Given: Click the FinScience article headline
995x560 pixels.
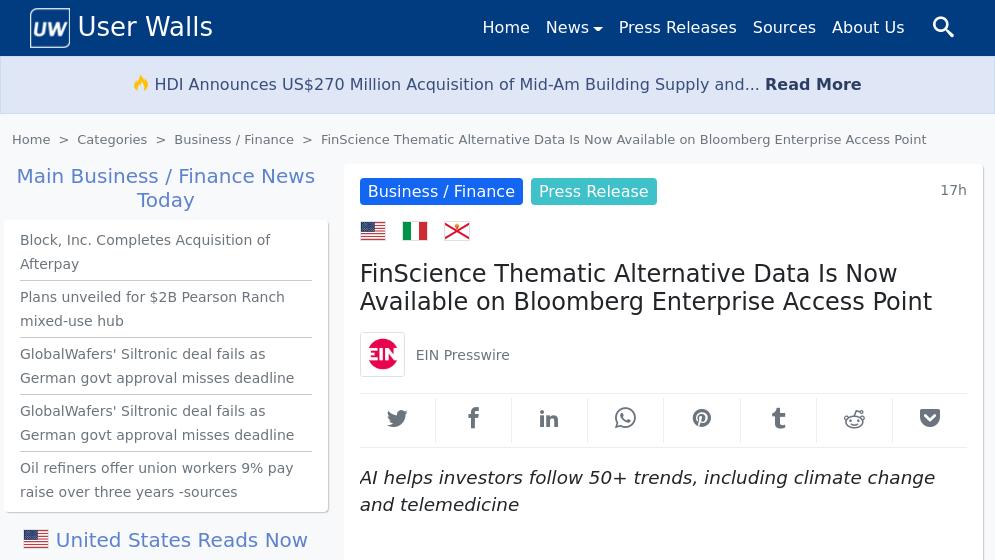Looking at the screenshot, I should tap(646, 287).
